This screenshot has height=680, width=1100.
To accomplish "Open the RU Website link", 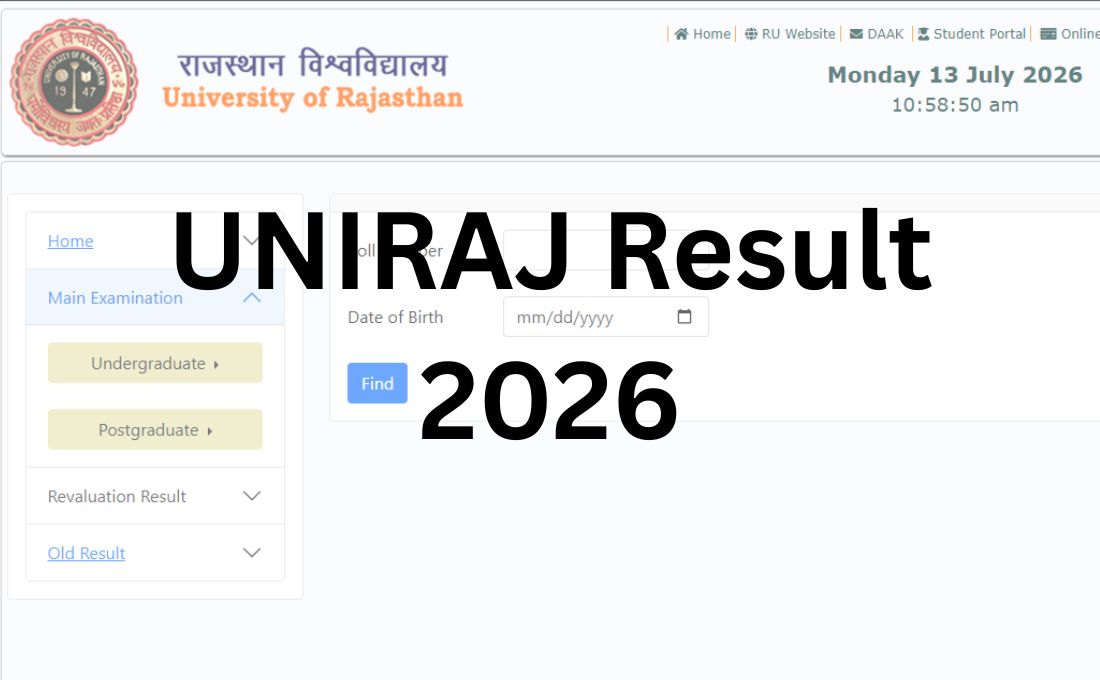I will click(798, 34).
